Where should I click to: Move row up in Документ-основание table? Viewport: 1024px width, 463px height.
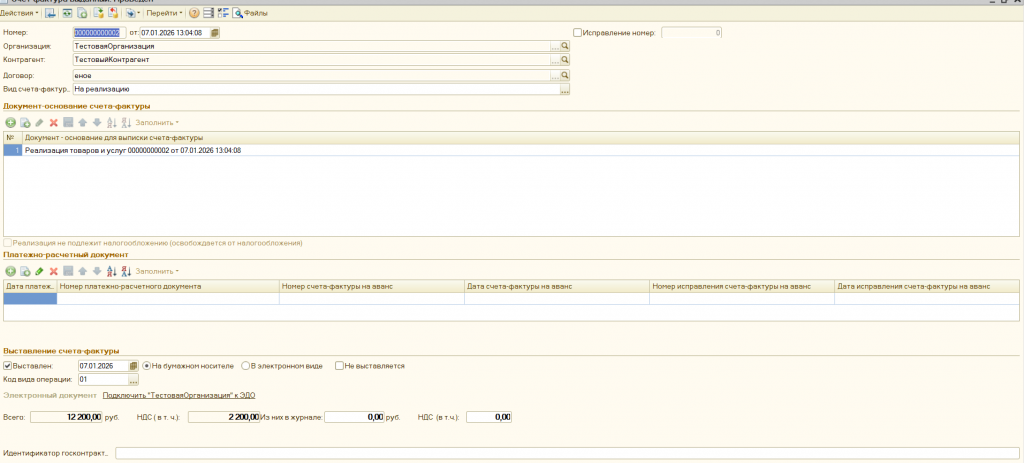82,123
